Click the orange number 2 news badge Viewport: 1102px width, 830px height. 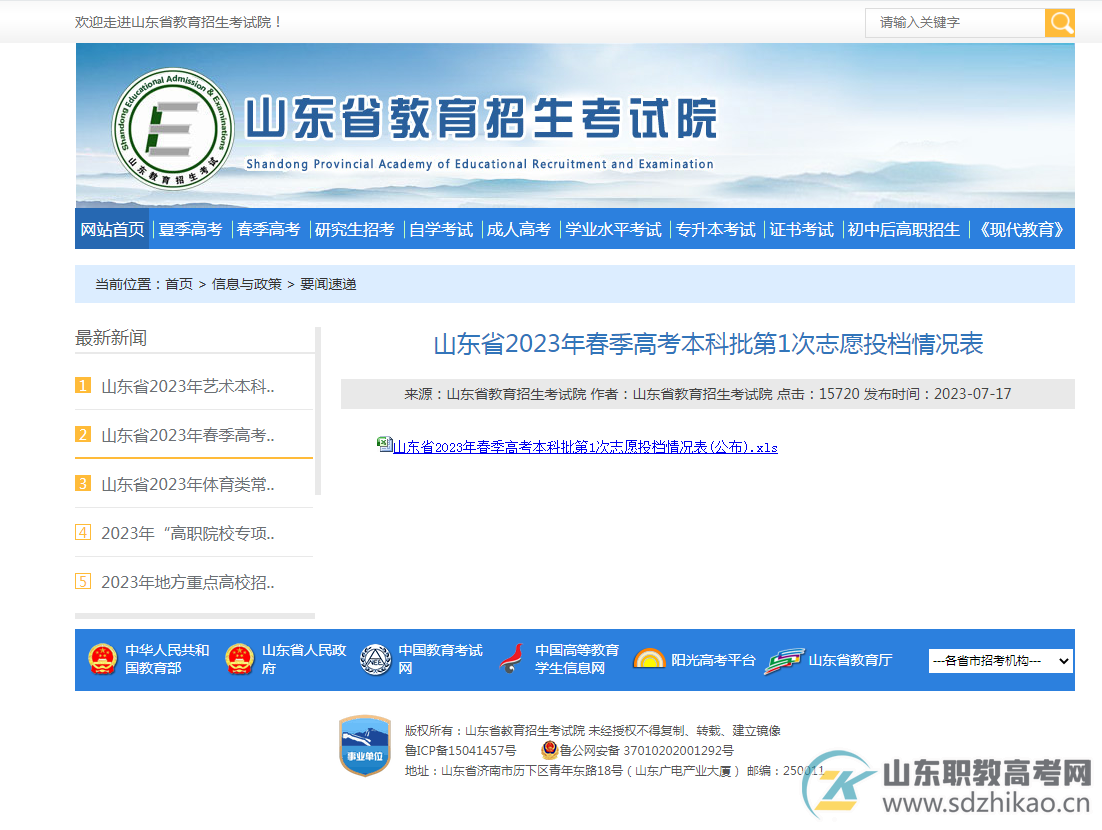pos(83,434)
